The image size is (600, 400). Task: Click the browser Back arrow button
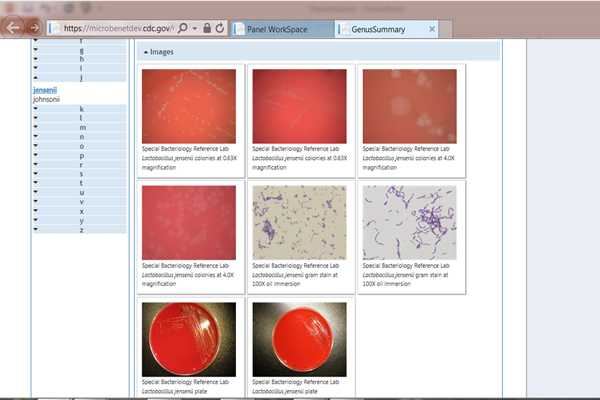click(14, 28)
